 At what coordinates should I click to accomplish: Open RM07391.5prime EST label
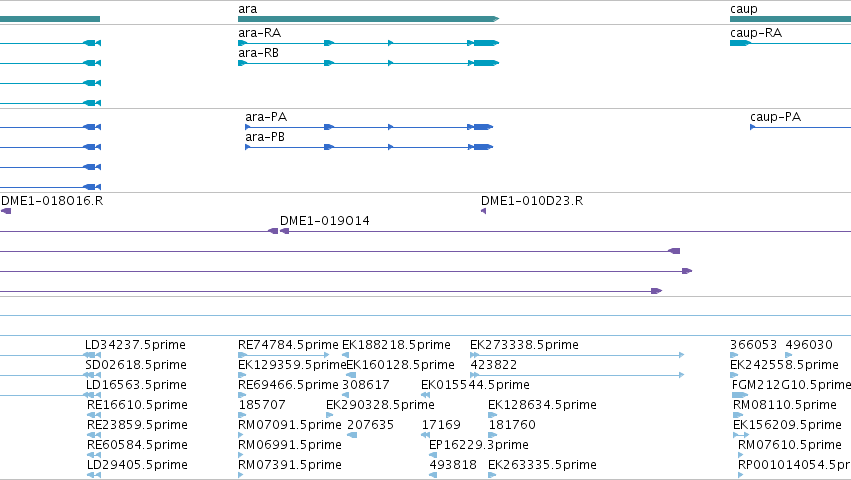pyautogui.click(x=290, y=465)
